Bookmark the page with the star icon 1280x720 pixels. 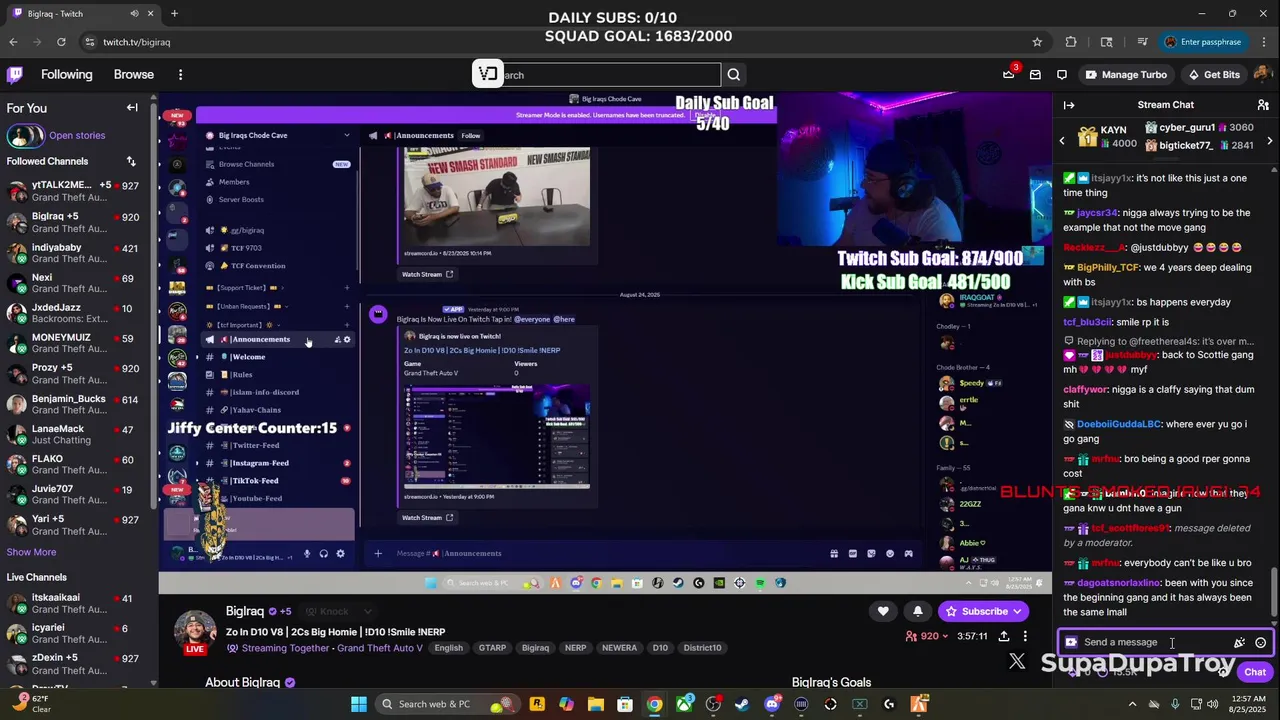point(1037,42)
